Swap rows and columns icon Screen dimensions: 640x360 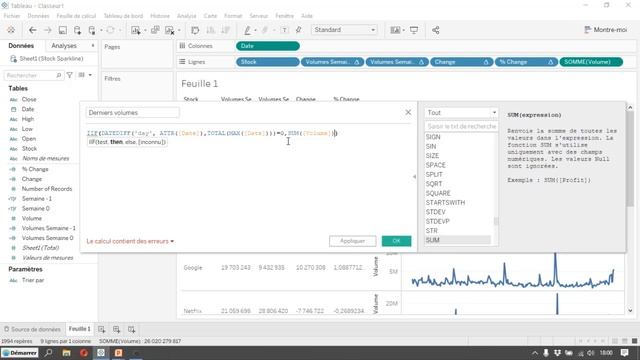coord(195,30)
